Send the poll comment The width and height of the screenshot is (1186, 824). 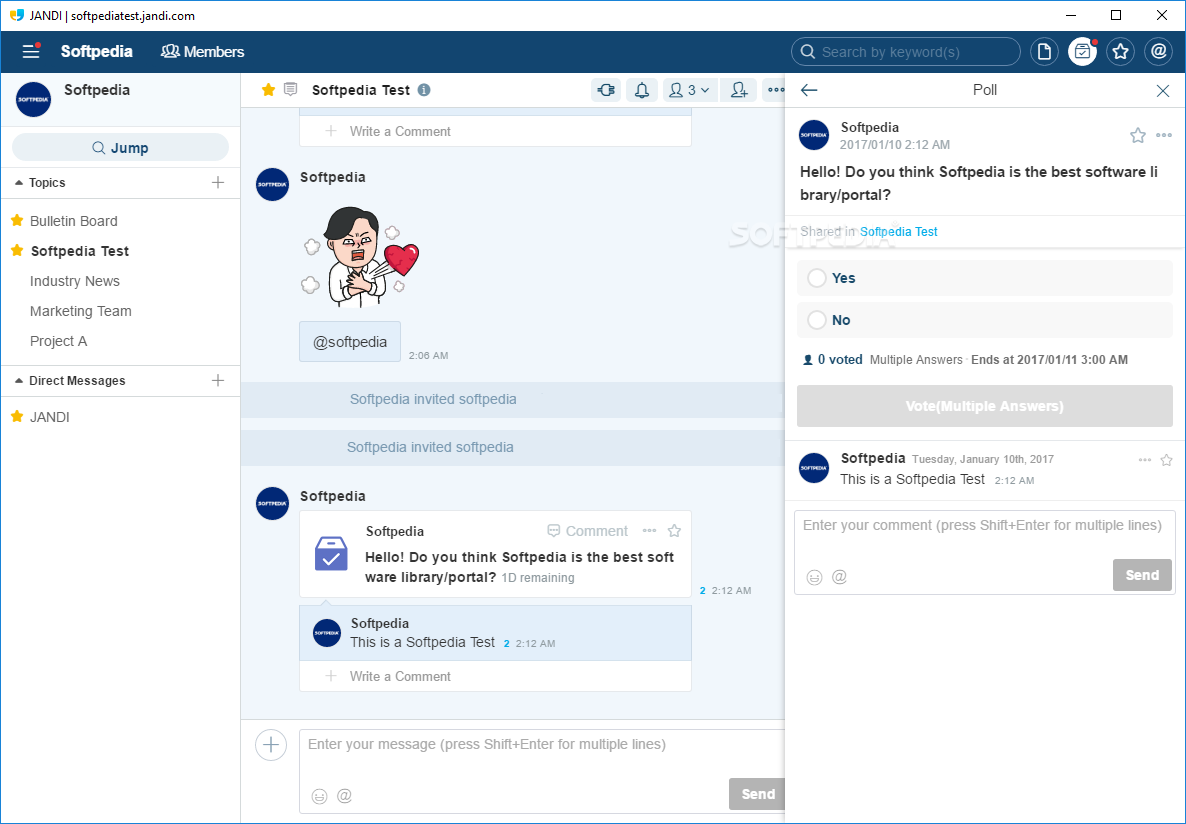[1142, 575]
